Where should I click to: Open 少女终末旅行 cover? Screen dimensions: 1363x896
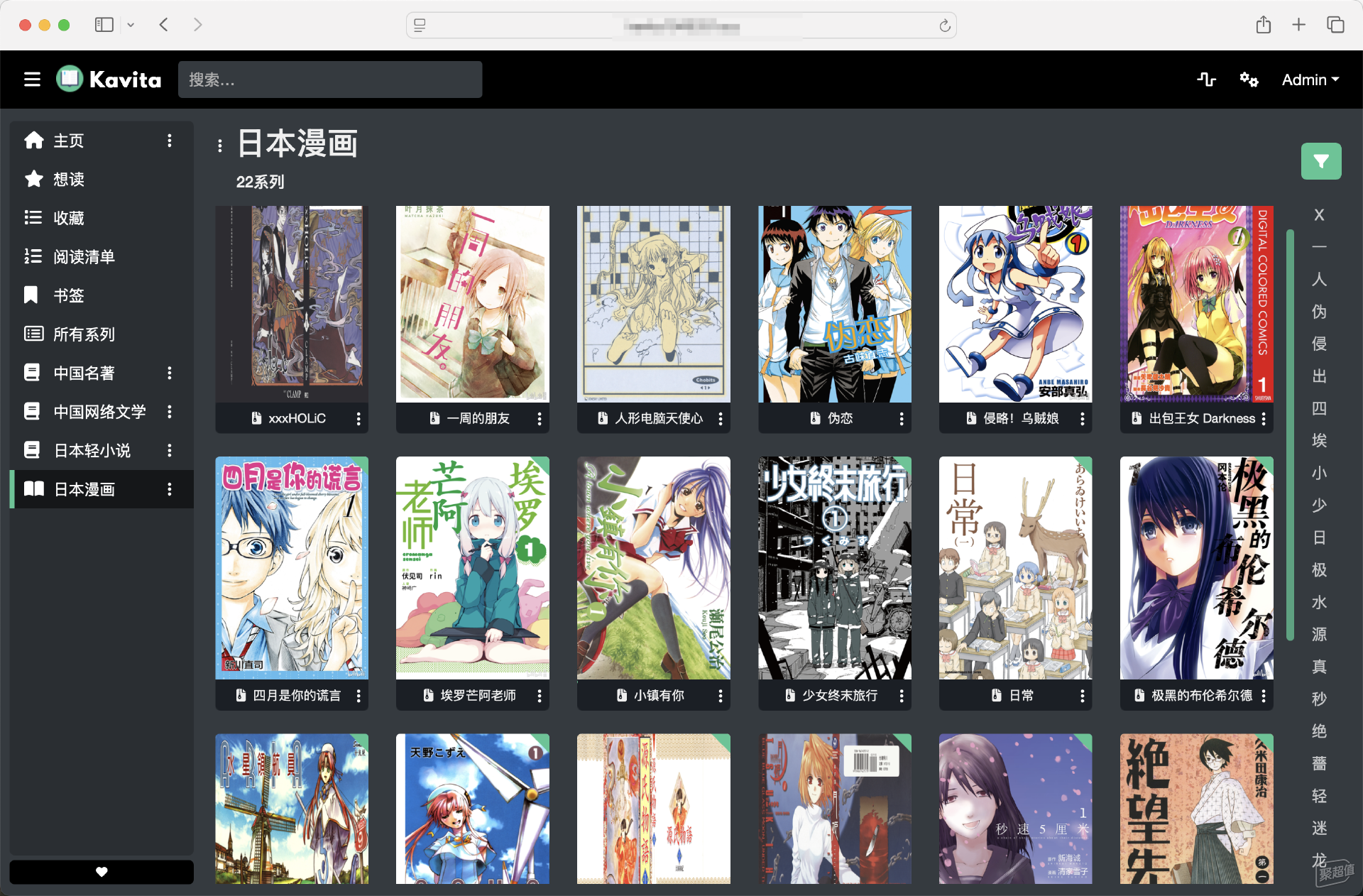(x=835, y=568)
